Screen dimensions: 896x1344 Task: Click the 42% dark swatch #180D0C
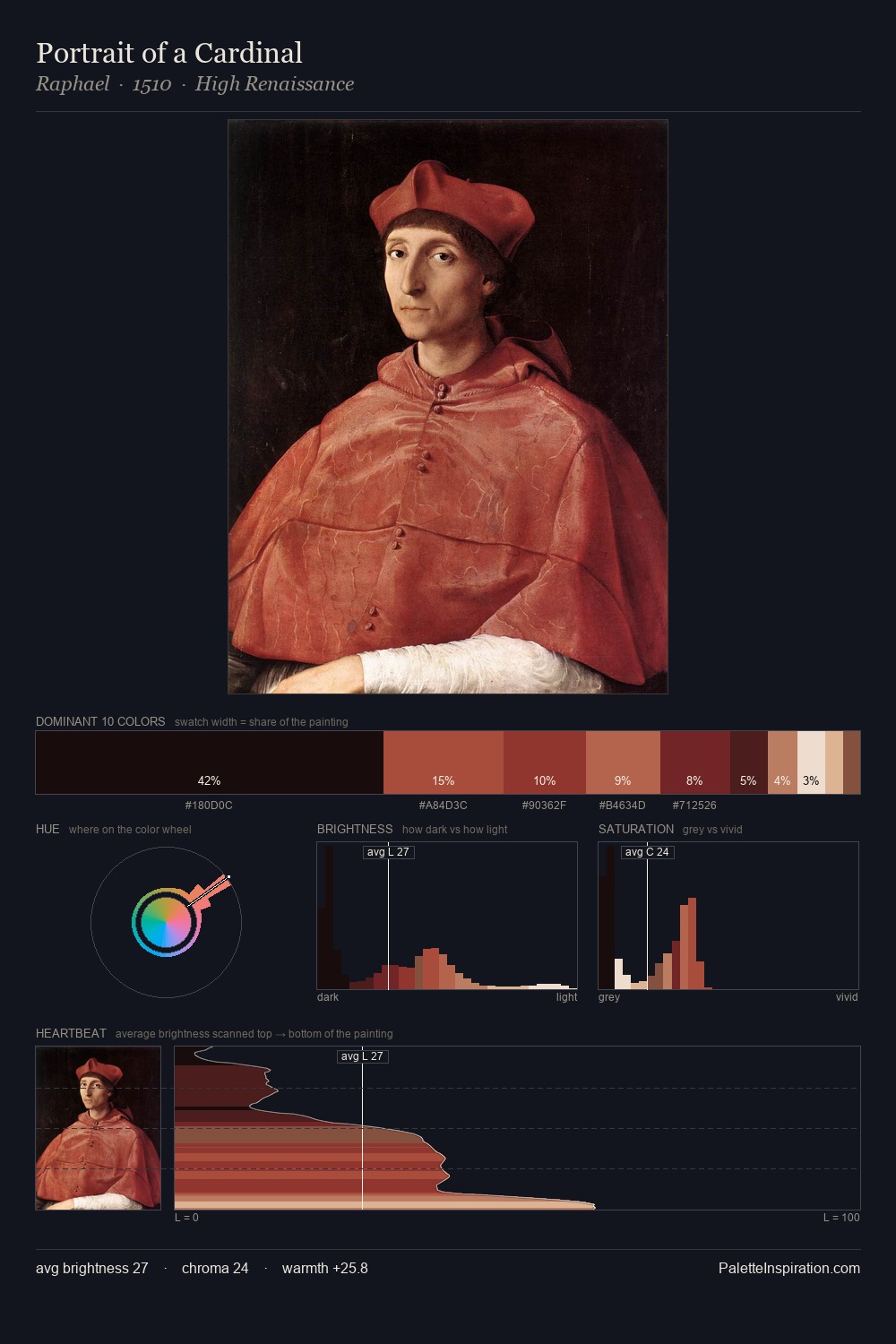[x=210, y=762]
